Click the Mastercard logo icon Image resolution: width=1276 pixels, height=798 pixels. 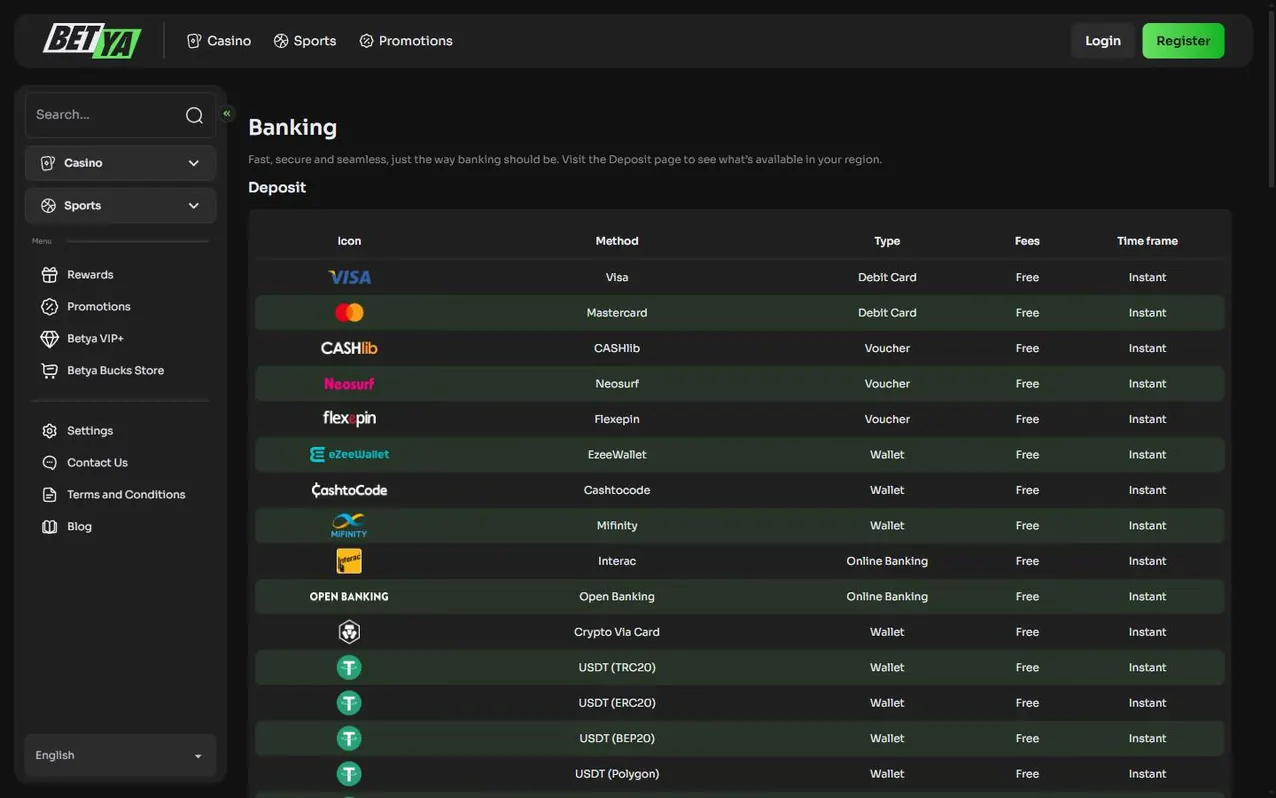pos(349,313)
